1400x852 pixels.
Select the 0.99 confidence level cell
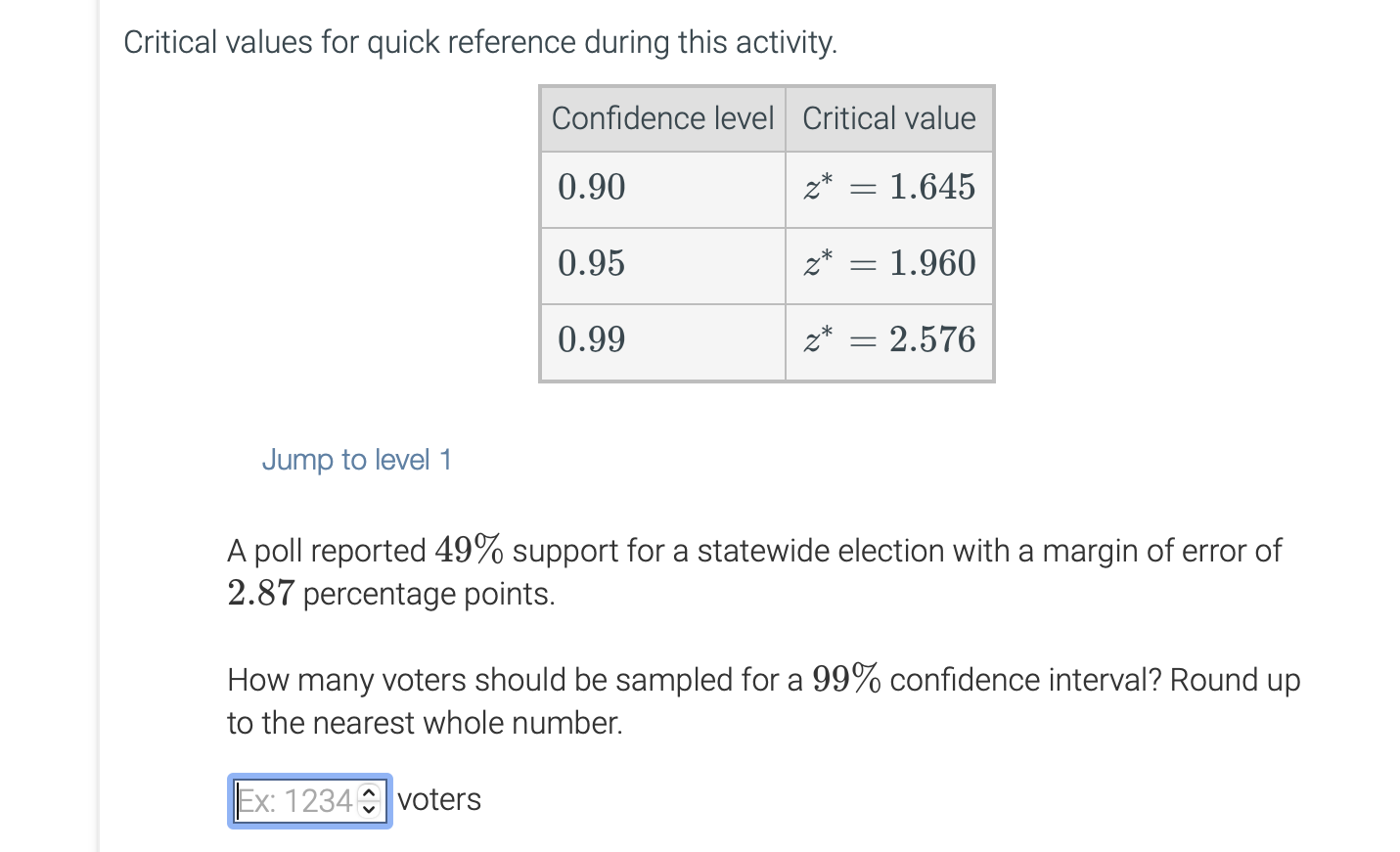591,340
